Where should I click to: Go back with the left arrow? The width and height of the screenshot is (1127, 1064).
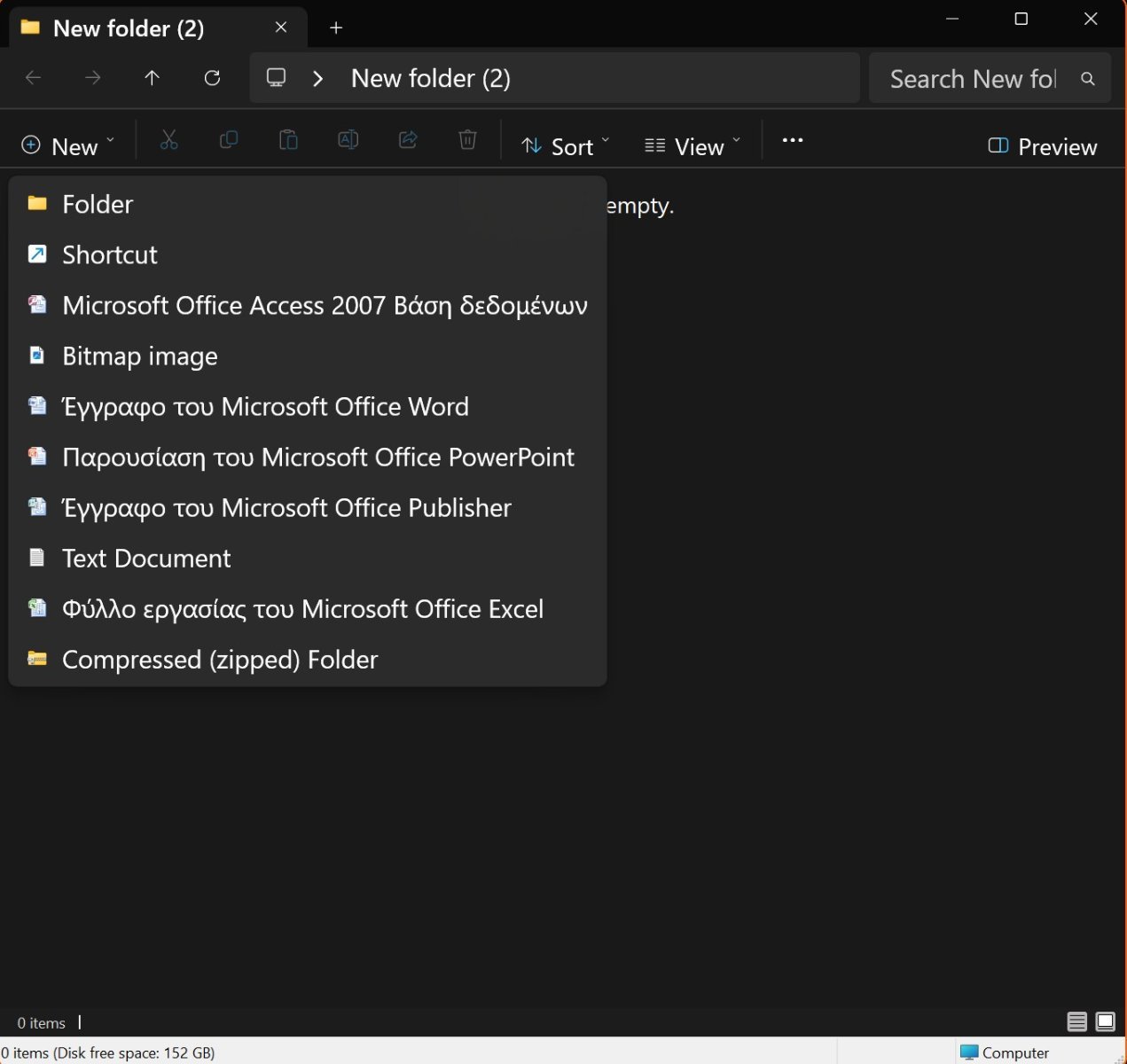coord(34,78)
